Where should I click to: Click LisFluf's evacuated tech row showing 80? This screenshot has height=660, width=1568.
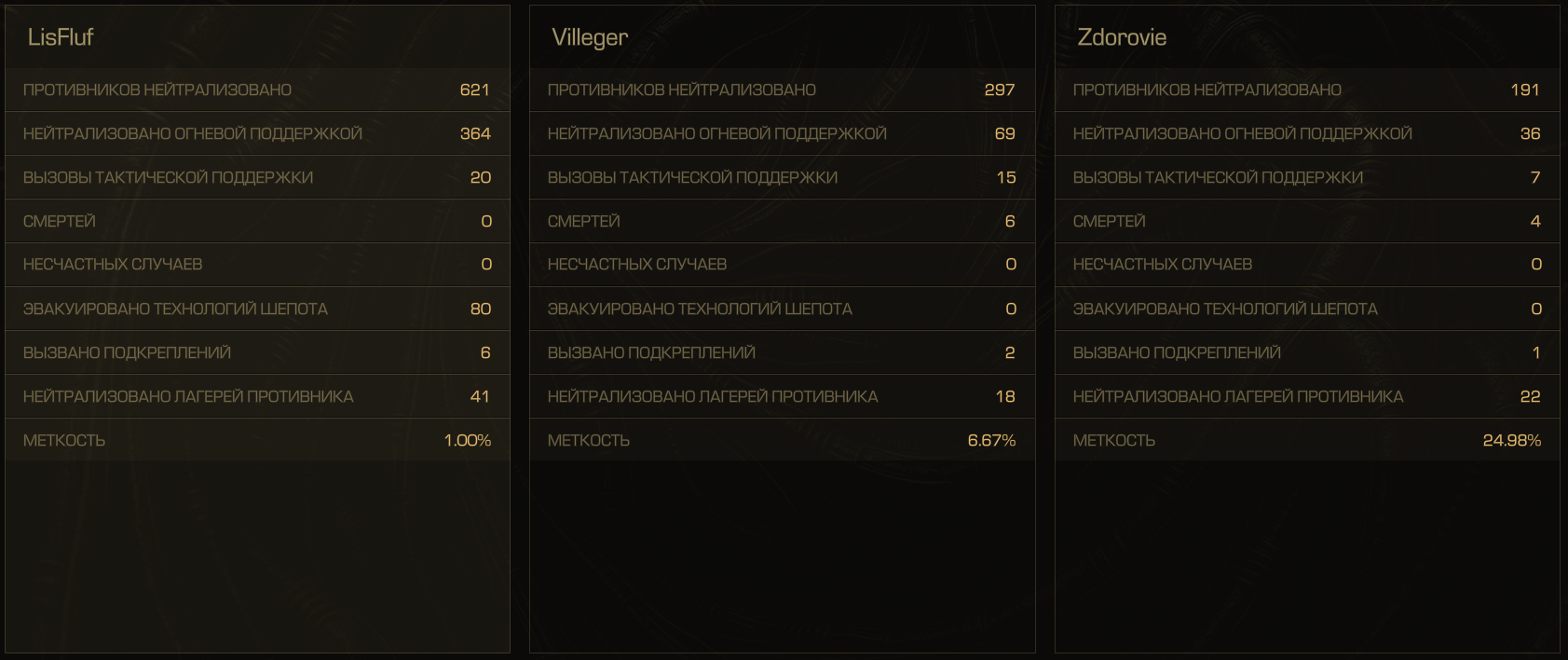pos(257,309)
